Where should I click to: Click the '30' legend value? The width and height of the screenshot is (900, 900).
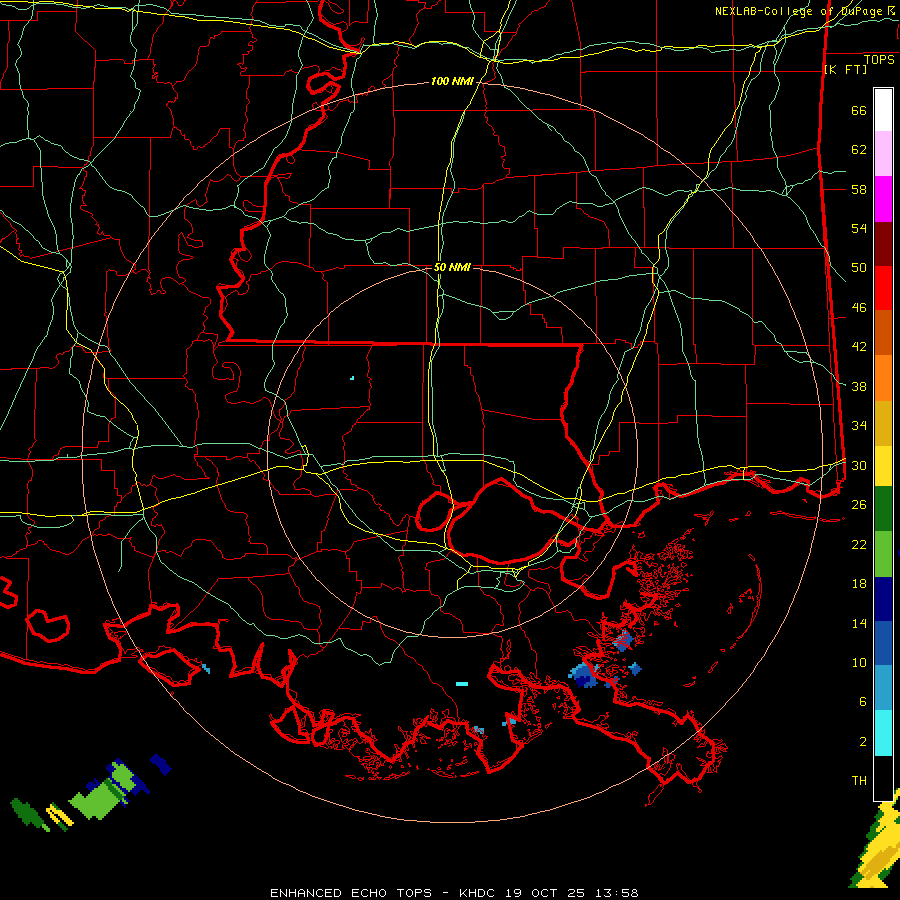point(859,465)
